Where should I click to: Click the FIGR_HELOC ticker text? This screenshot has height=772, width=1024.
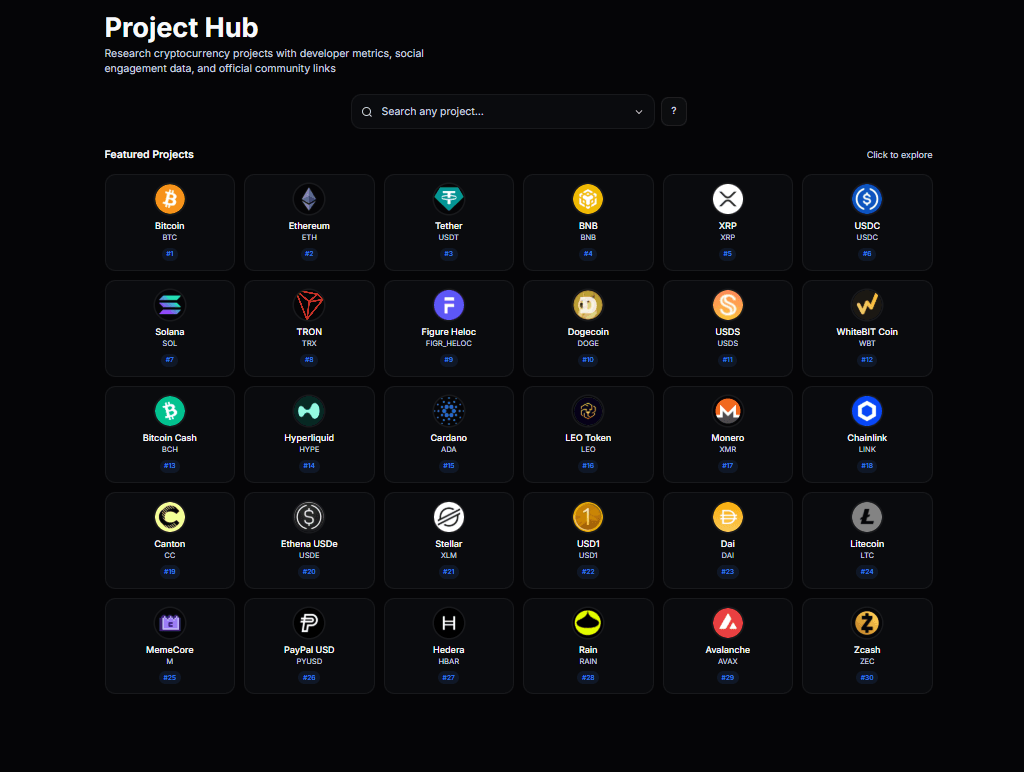[449, 343]
